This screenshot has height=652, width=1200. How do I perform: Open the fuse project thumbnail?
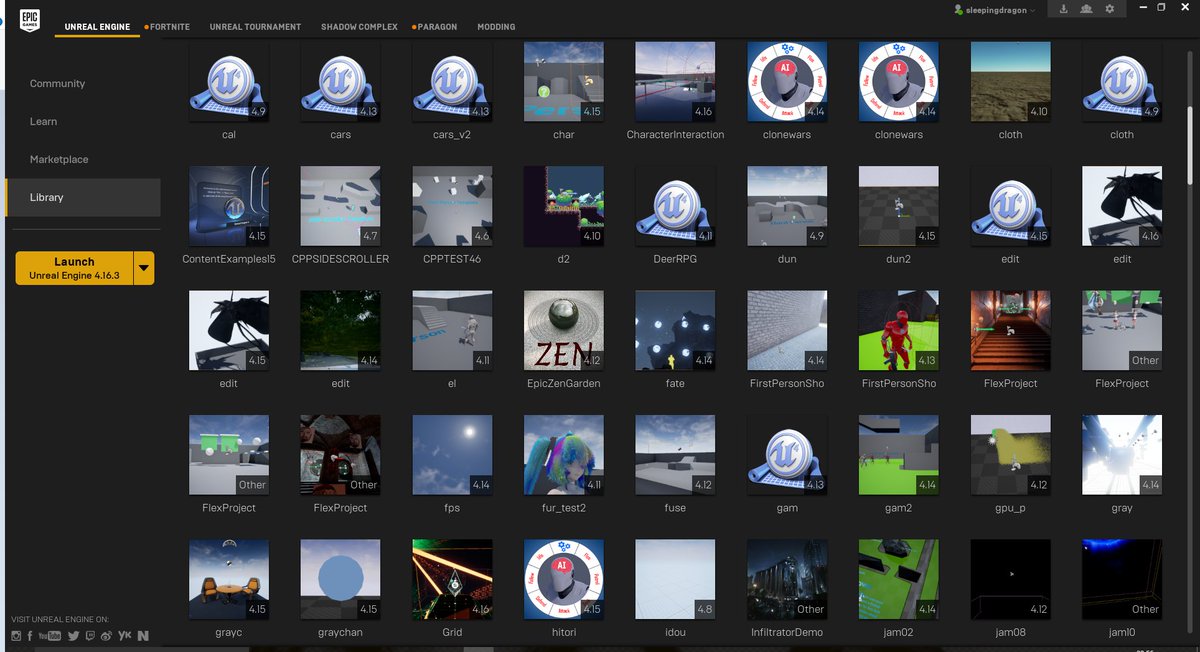pyautogui.click(x=675, y=455)
